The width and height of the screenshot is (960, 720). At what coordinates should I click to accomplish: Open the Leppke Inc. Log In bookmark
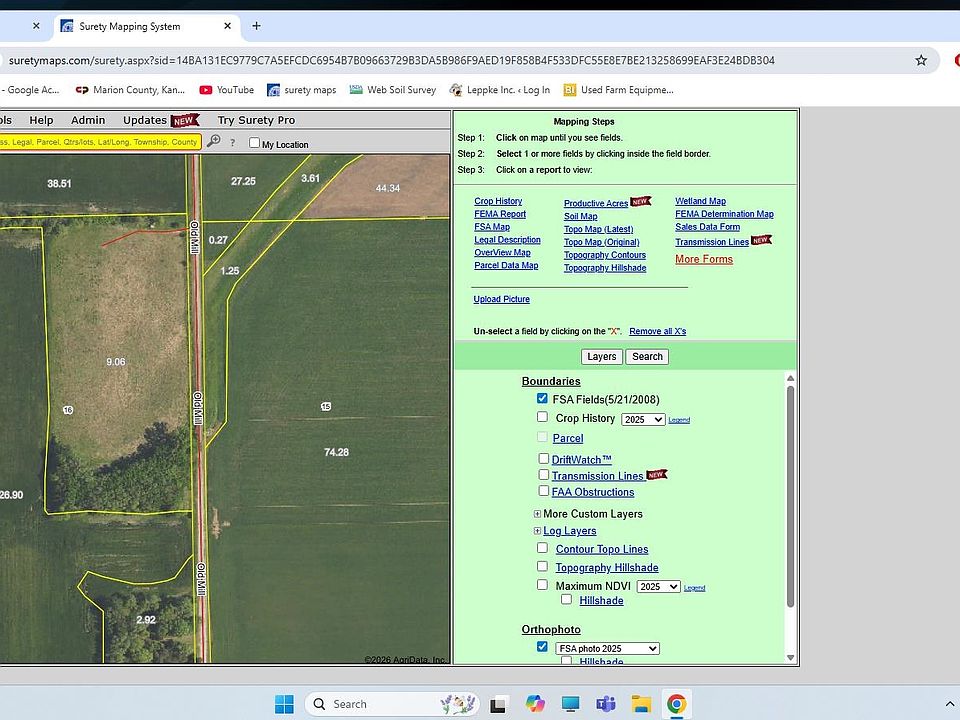500,90
